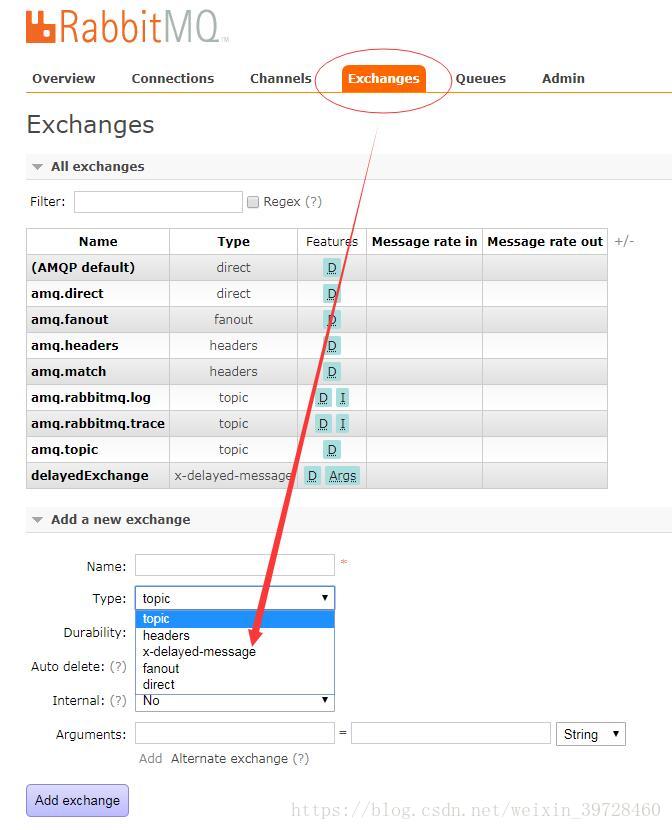Open the amq.topic exchange
Screen dimensions: 672x830
[65, 449]
